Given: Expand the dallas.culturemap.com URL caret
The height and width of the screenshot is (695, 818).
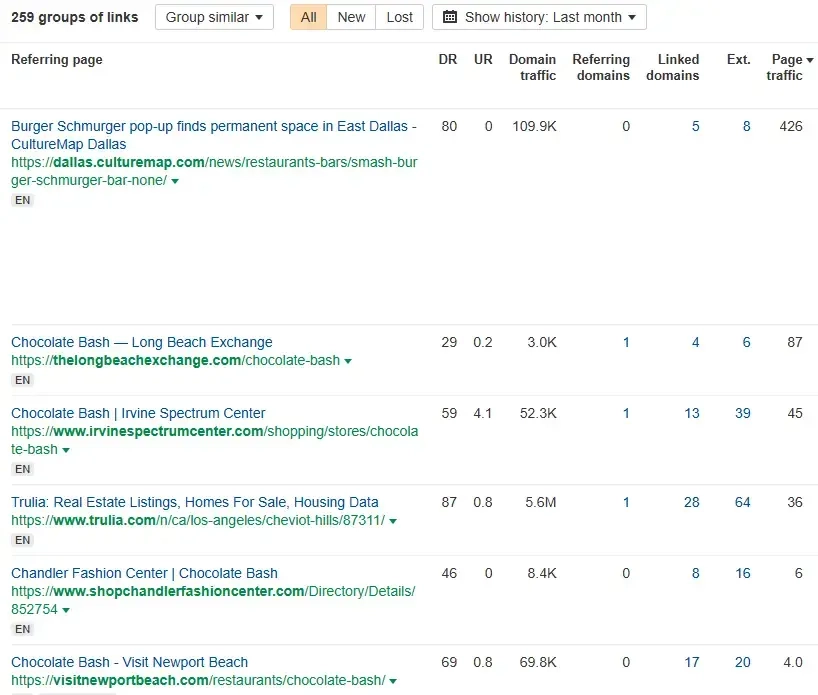Looking at the screenshot, I should [x=175, y=182].
